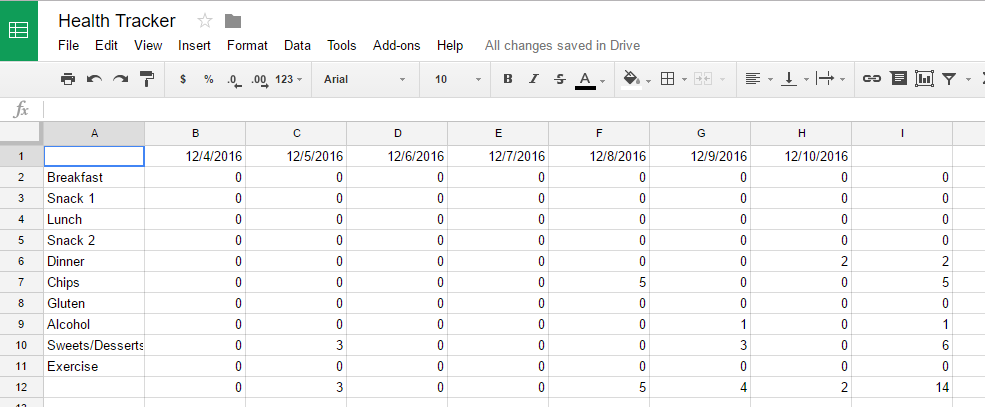This screenshot has height=407, width=985.
Task: Toggle strikethrough formatting
Action: pyautogui.click(x=559, y=79)
